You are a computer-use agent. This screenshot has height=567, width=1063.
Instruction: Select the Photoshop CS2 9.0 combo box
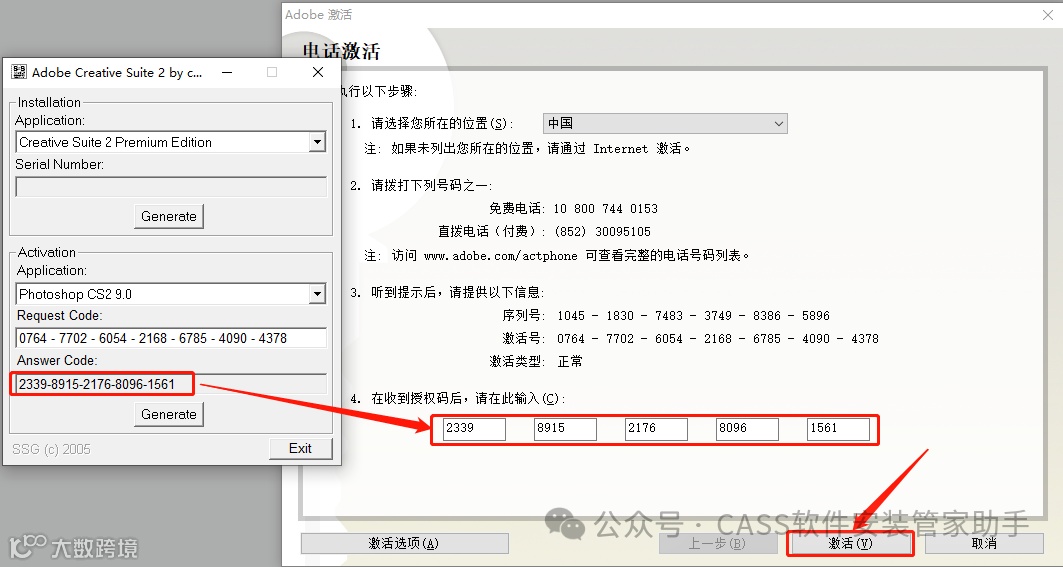[171, 294]
